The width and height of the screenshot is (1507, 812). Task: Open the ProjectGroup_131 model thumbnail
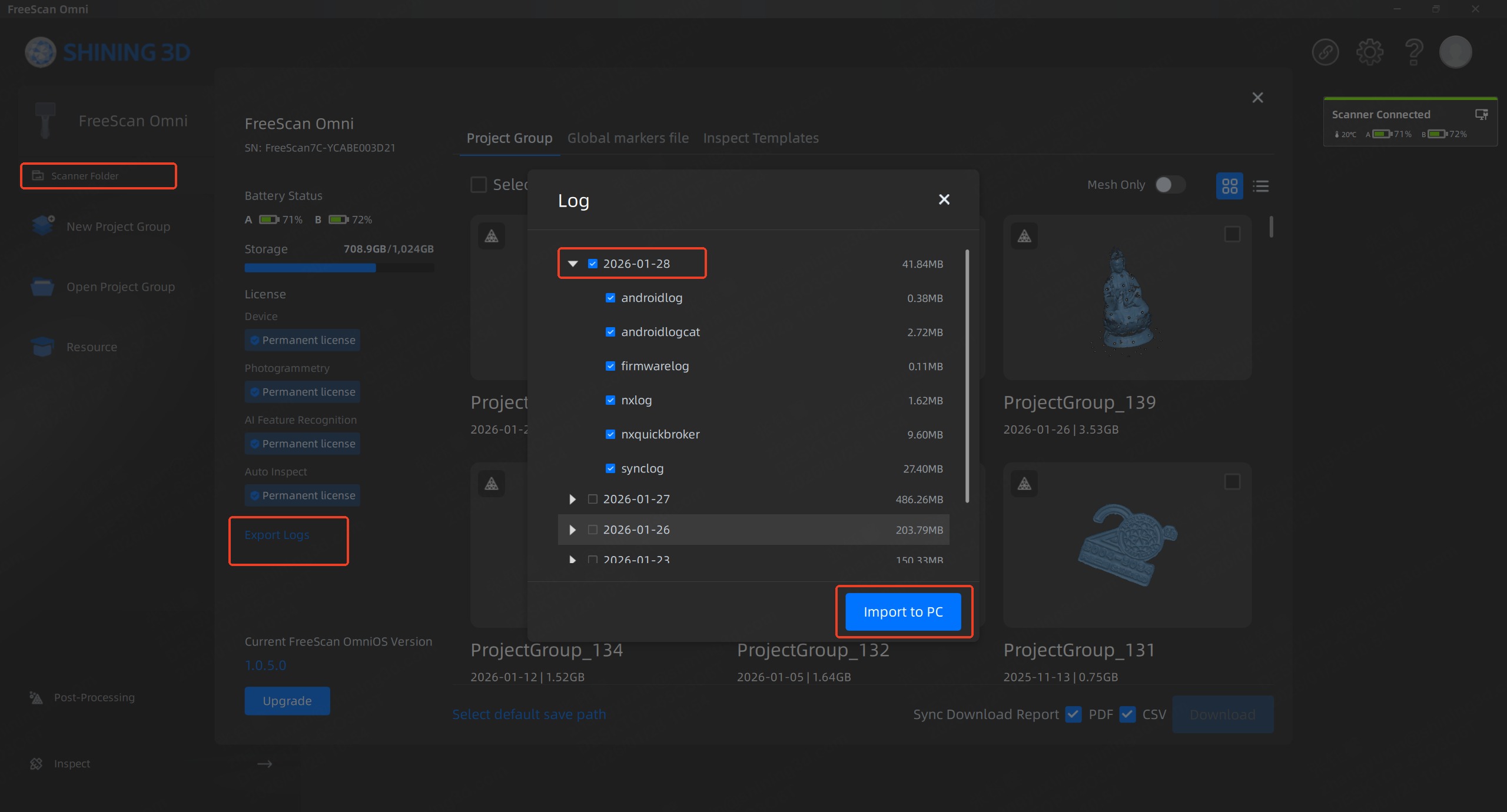[1127, 545]
